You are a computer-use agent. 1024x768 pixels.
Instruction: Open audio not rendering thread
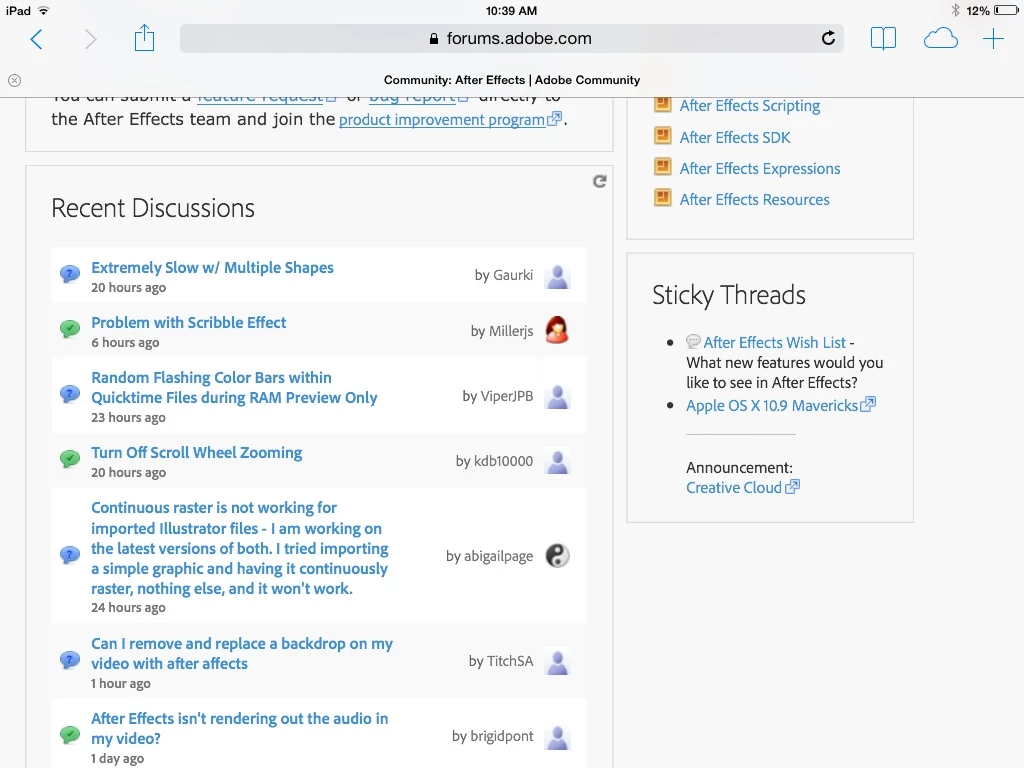pyautogui.click(x=239, y=728)
